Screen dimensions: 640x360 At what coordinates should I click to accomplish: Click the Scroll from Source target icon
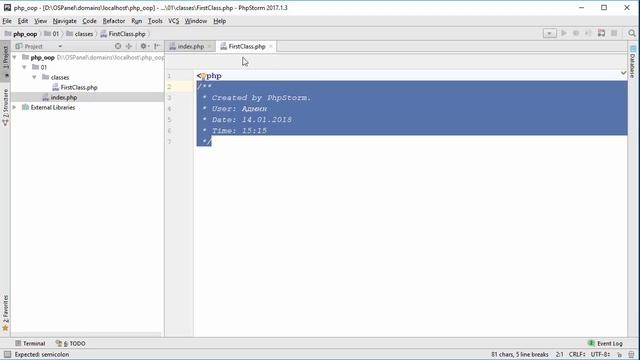[118, 46]
